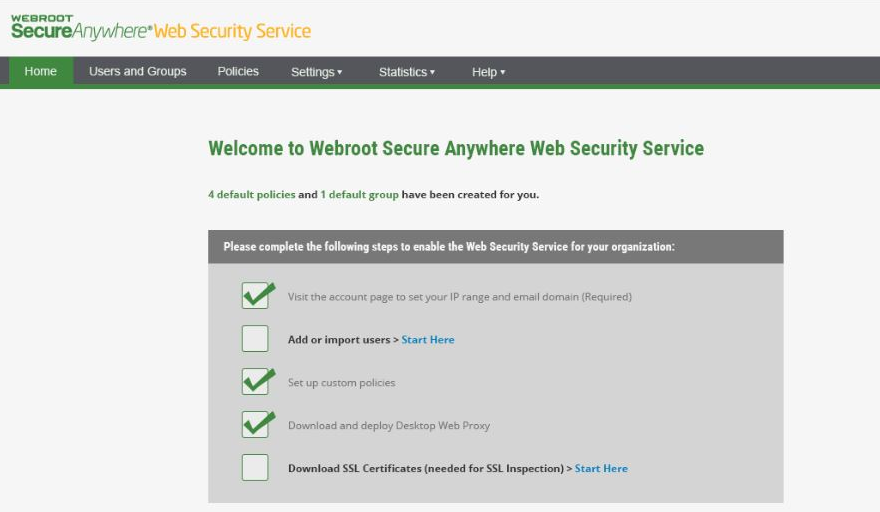
Task: Switch to the Policies tab
Action: tap(238, 71)
